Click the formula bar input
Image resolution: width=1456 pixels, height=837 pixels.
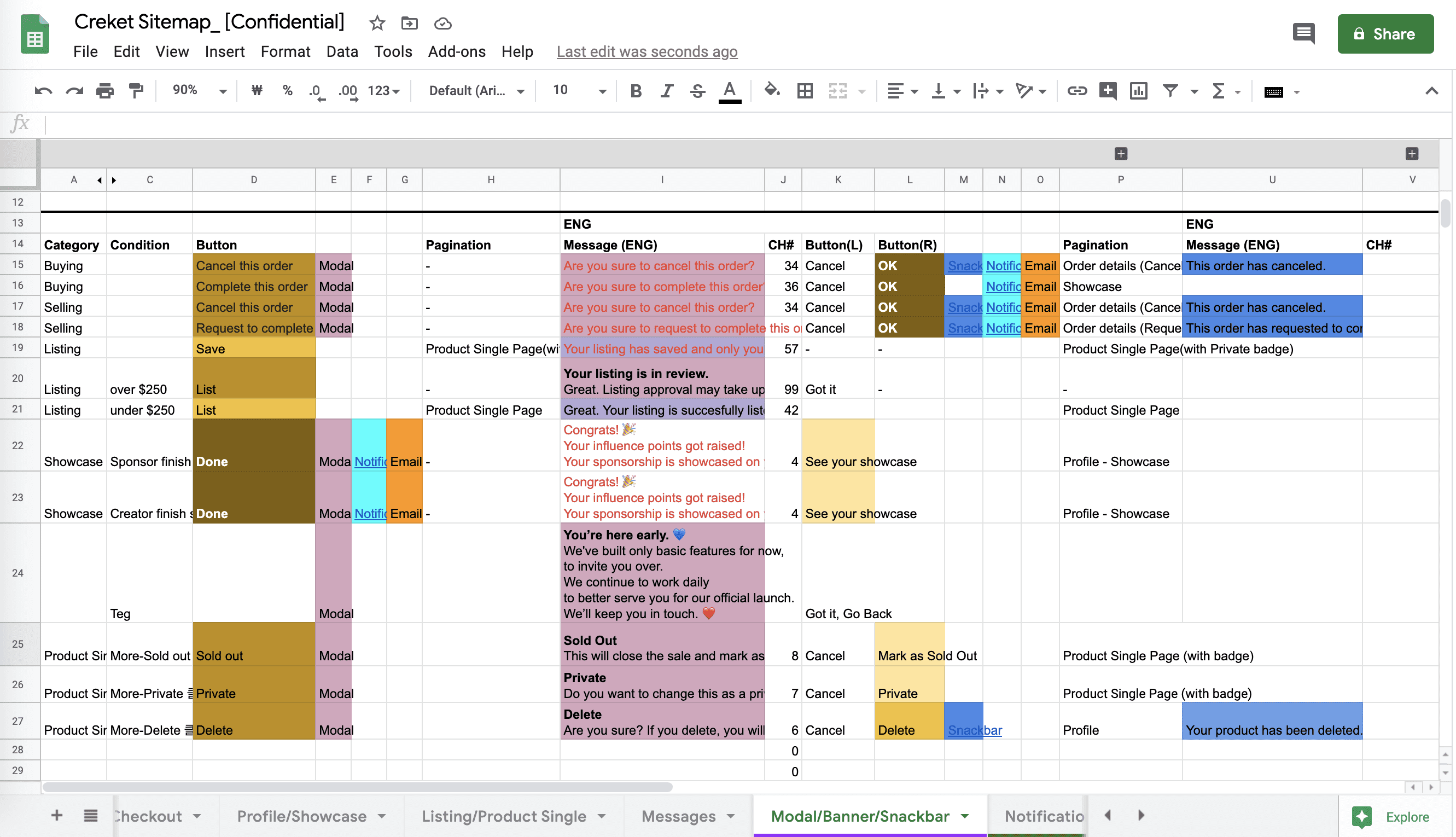pos(747,124)
